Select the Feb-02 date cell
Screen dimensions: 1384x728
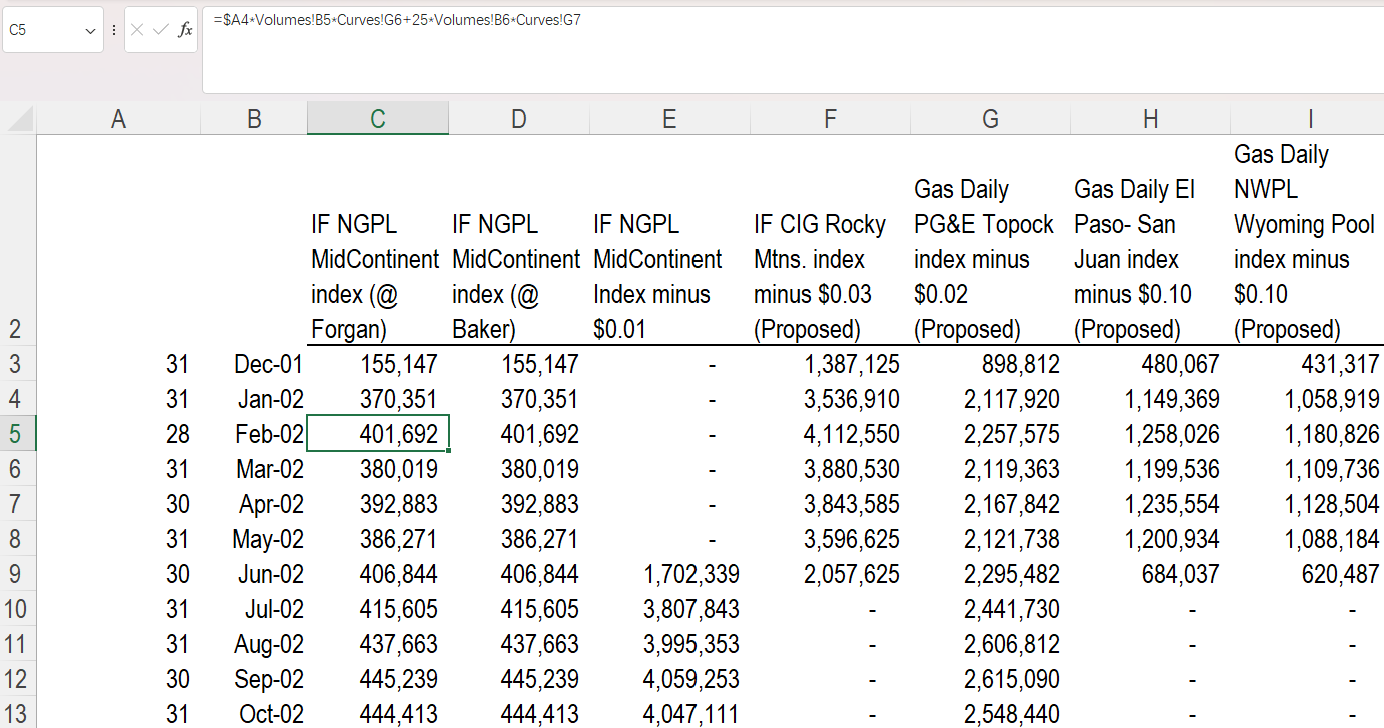click(254, 434)
